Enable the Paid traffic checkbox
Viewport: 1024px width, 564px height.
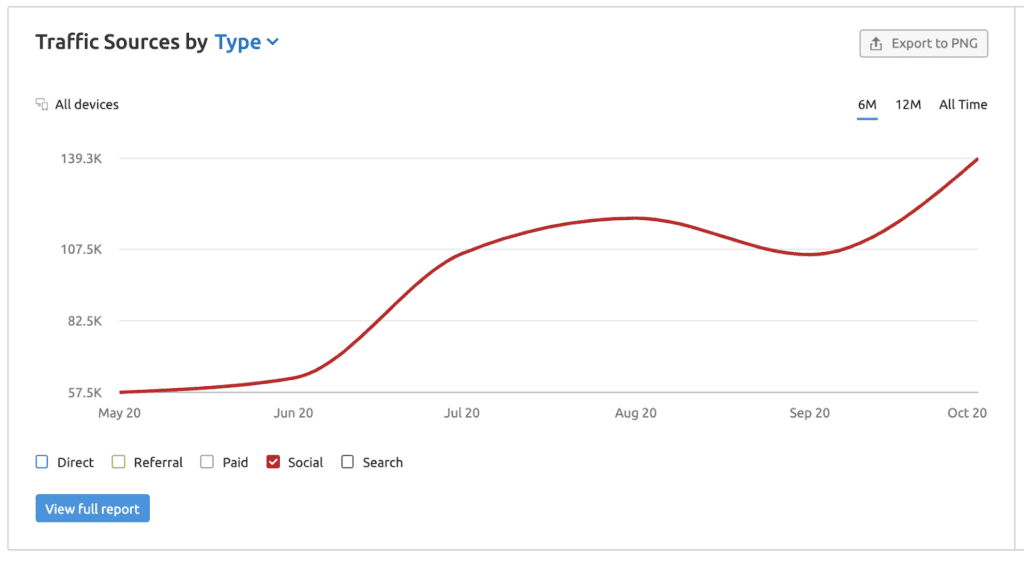pyautogui.click(x=207, y=462)
